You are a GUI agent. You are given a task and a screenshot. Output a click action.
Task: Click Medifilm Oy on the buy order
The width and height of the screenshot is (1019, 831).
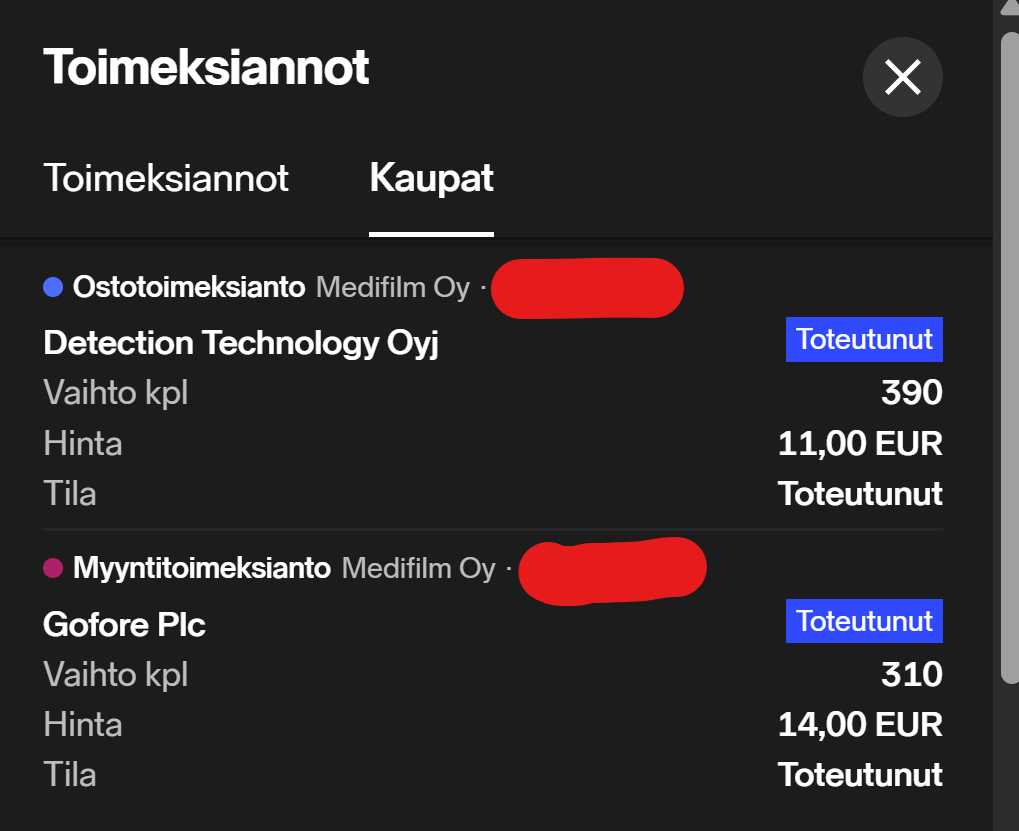point(393,288)
